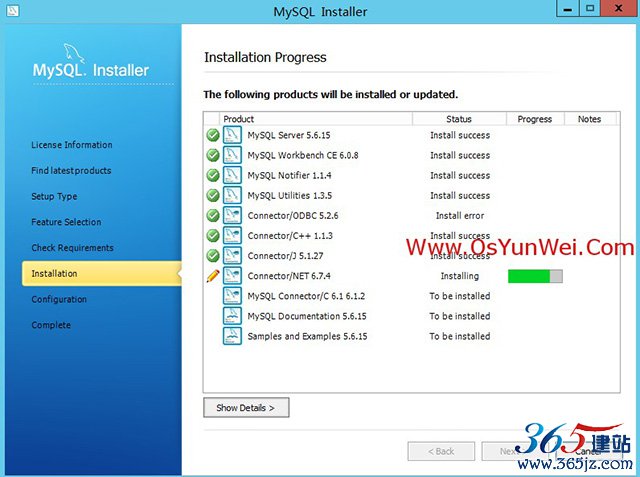This screenshot has height=477, width=640.
Task: Select the MySQL Workbench CE 6.0.8 name
Action: coord(303,155)
